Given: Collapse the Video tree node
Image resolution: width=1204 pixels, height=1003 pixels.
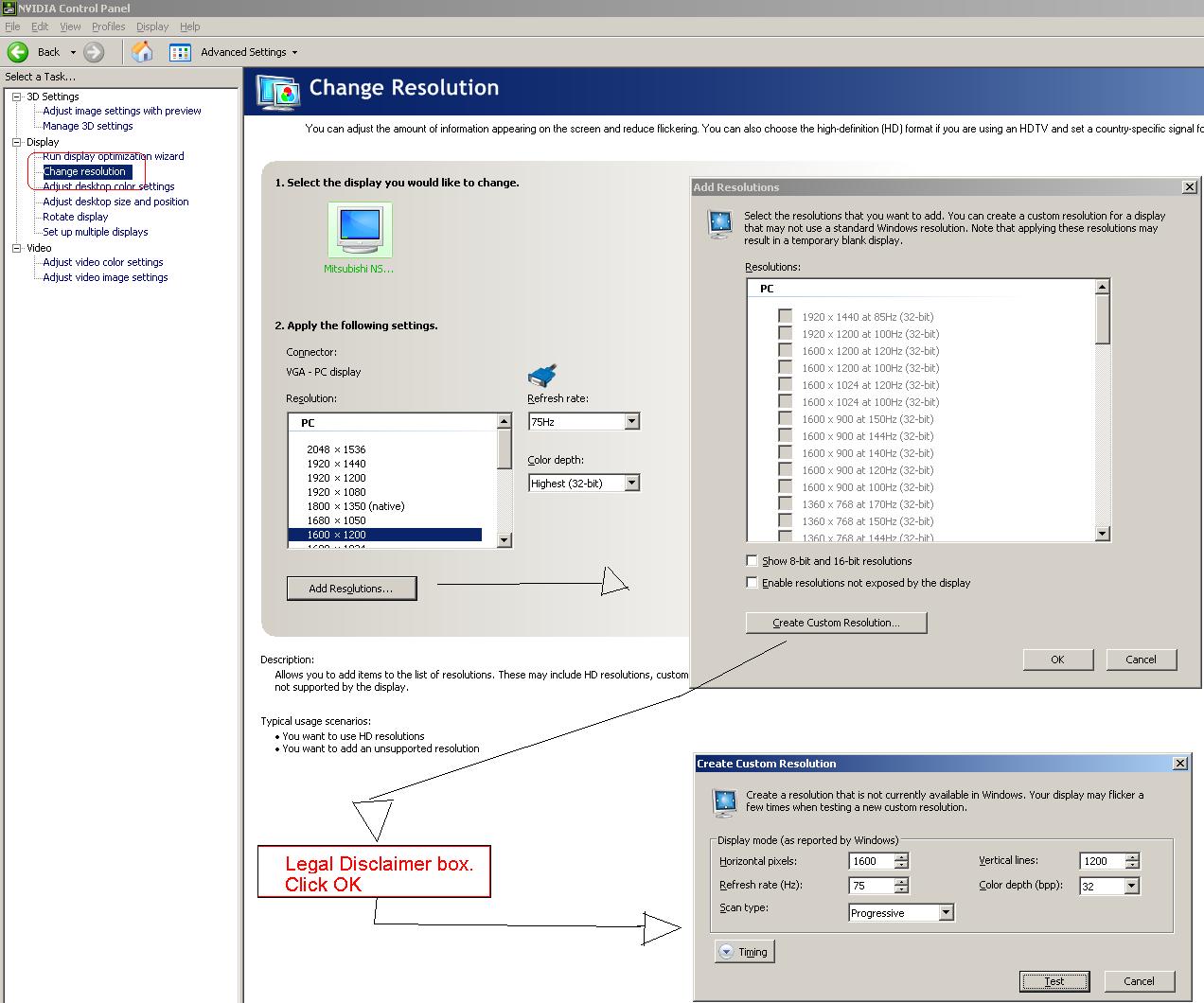Looking at the screenshot, I should pos(16,248).
